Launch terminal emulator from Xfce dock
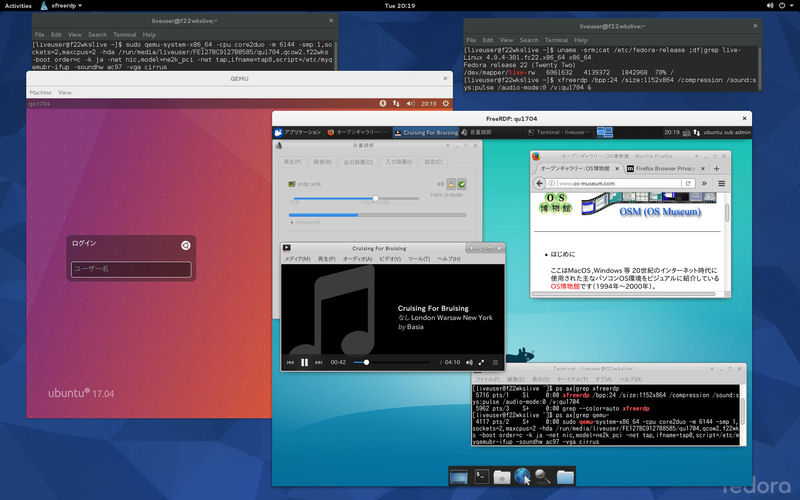This screenshot has height=500, width=800. tap(481, 477)
